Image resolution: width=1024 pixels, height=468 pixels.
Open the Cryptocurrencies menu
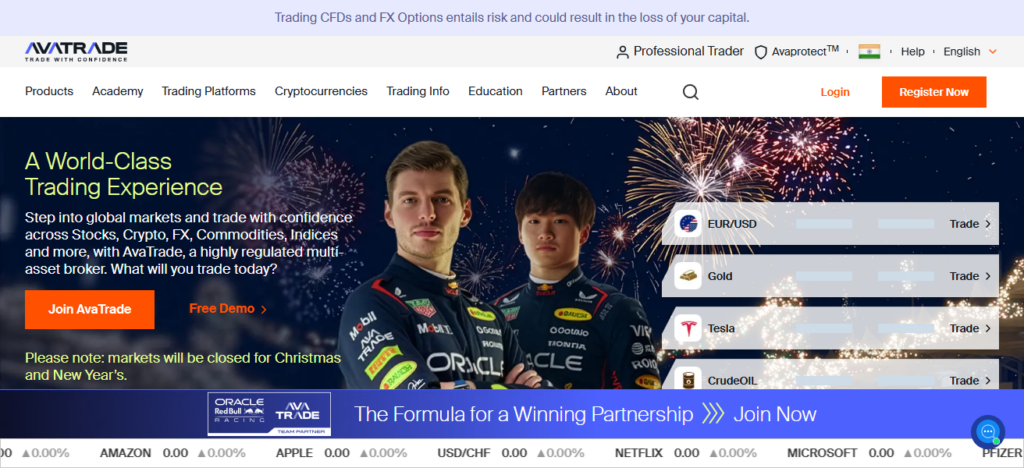click(321, 91)
